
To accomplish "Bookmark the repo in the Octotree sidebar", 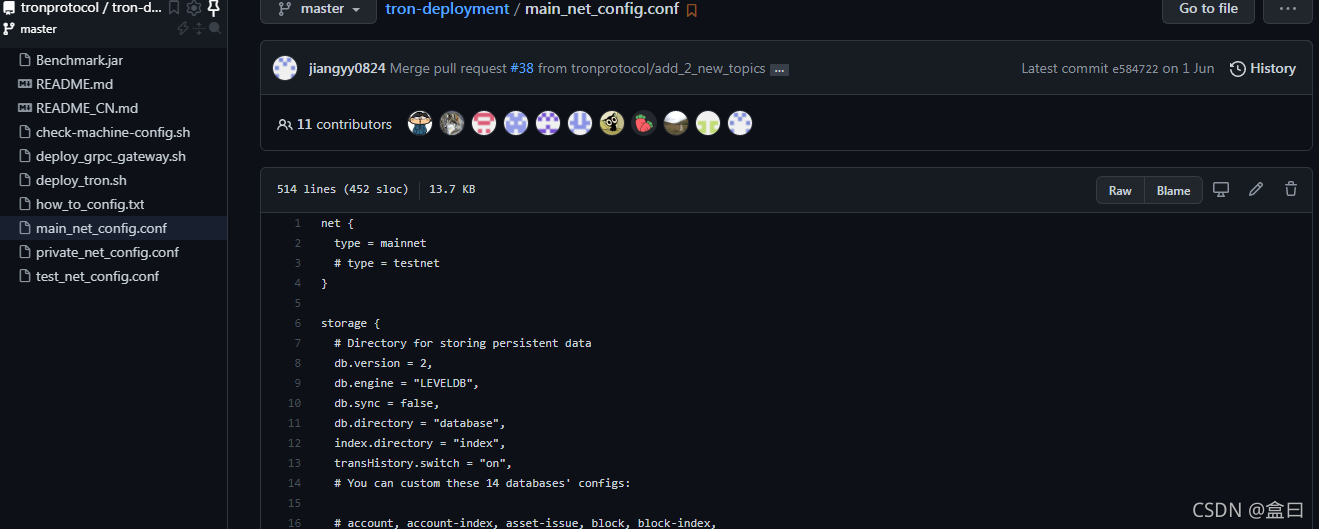I will pyautogui.click(x=174, y=8).
